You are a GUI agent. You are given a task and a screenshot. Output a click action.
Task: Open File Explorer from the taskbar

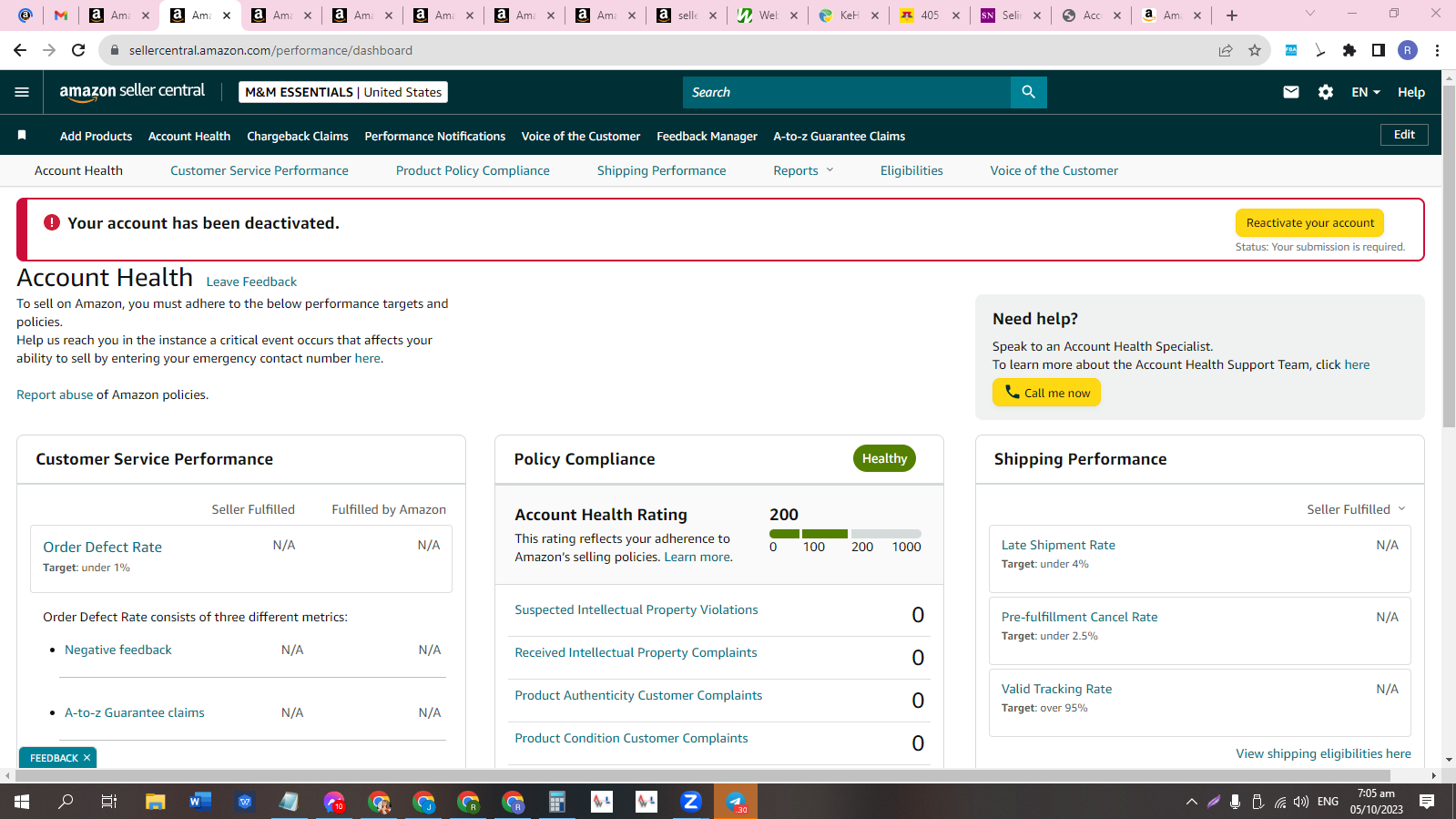(156, 802)
